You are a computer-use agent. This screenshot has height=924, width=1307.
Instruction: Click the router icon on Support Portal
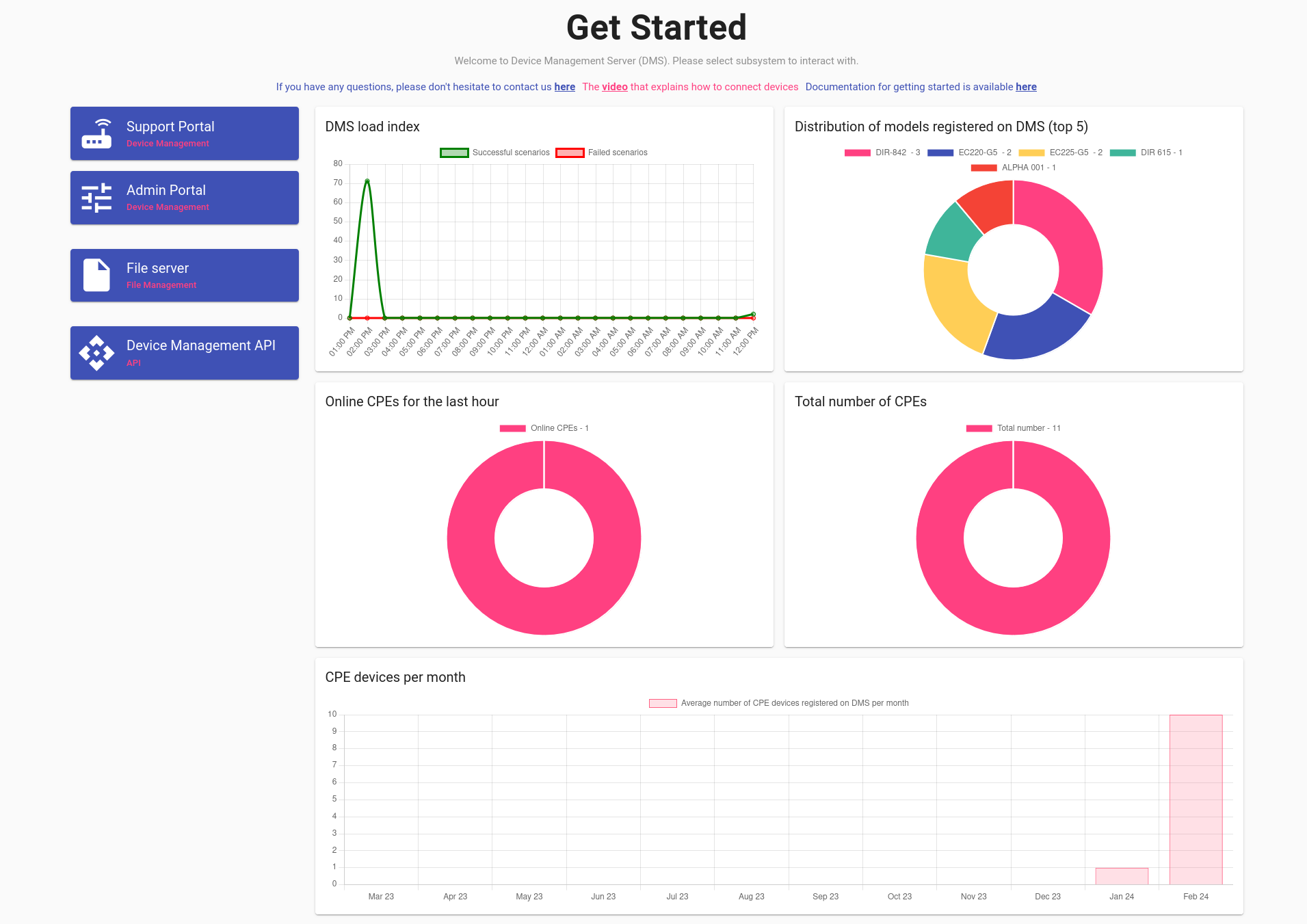click(96, 133)
